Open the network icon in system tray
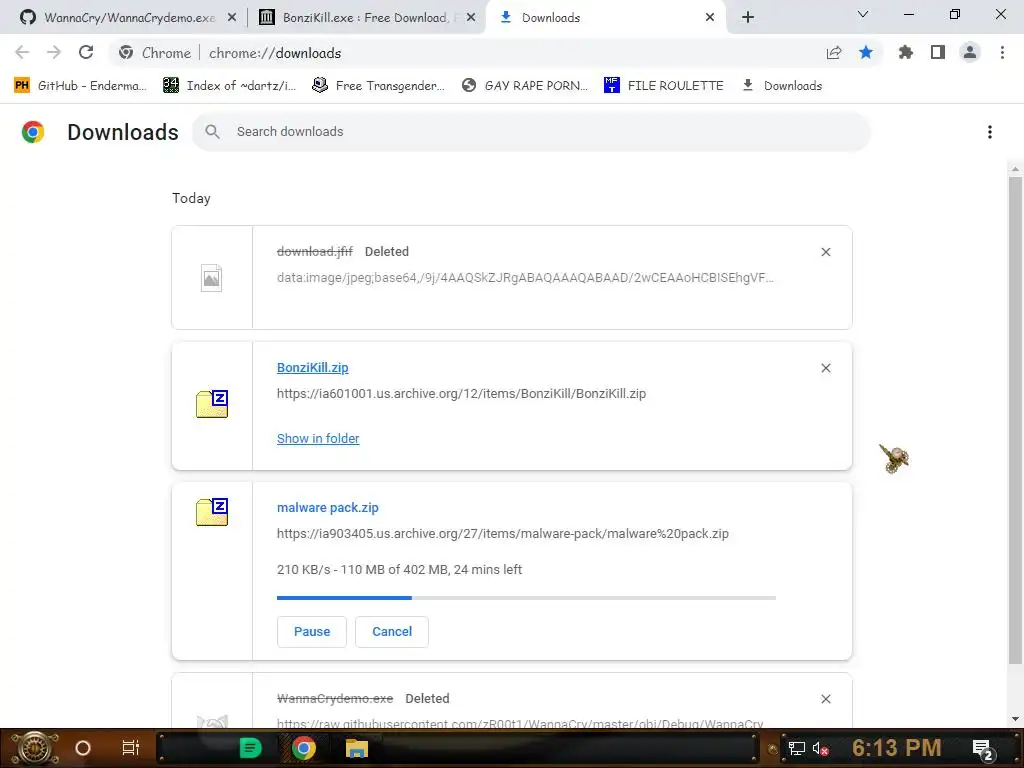 (x=796, y=749)
